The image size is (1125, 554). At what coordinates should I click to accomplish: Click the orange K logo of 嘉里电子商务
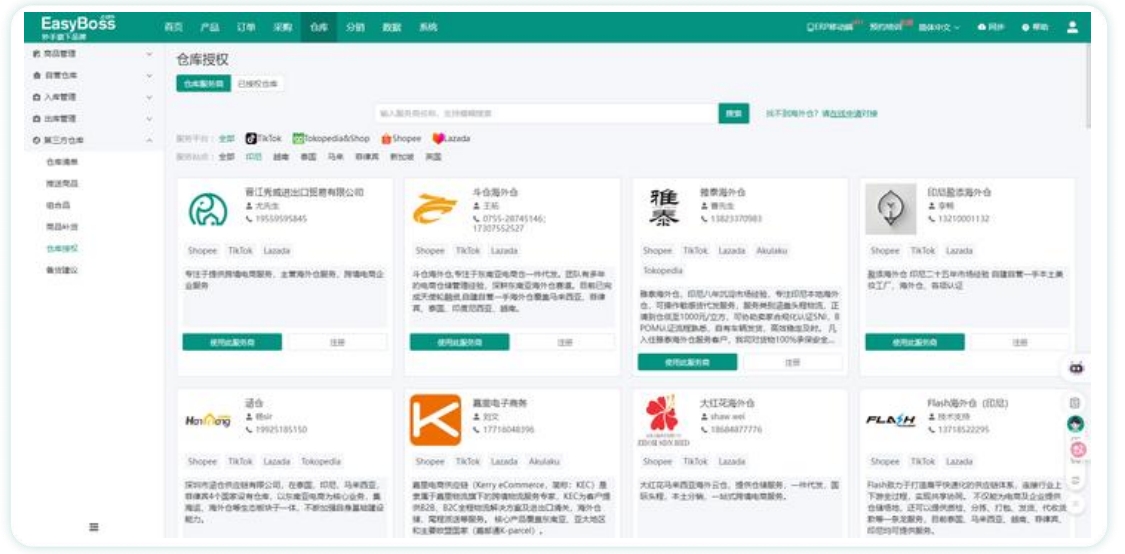pos(436,420)
